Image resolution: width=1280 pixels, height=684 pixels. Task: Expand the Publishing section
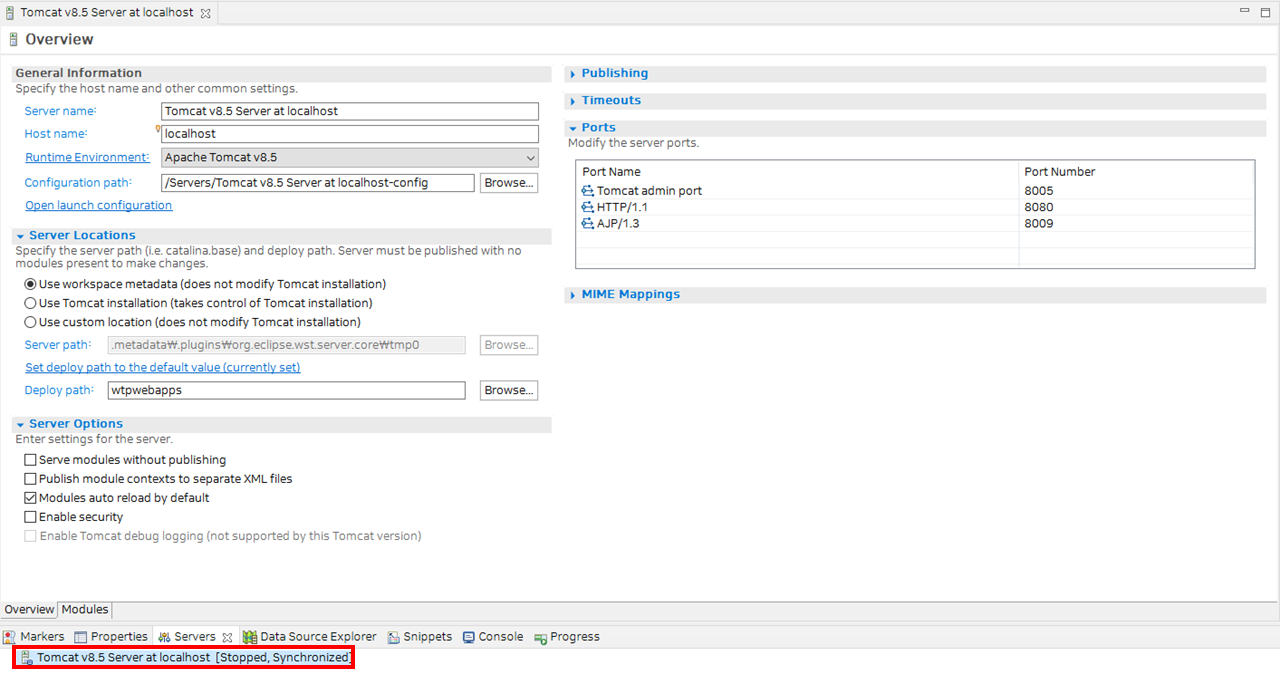(x=572, y=74)
